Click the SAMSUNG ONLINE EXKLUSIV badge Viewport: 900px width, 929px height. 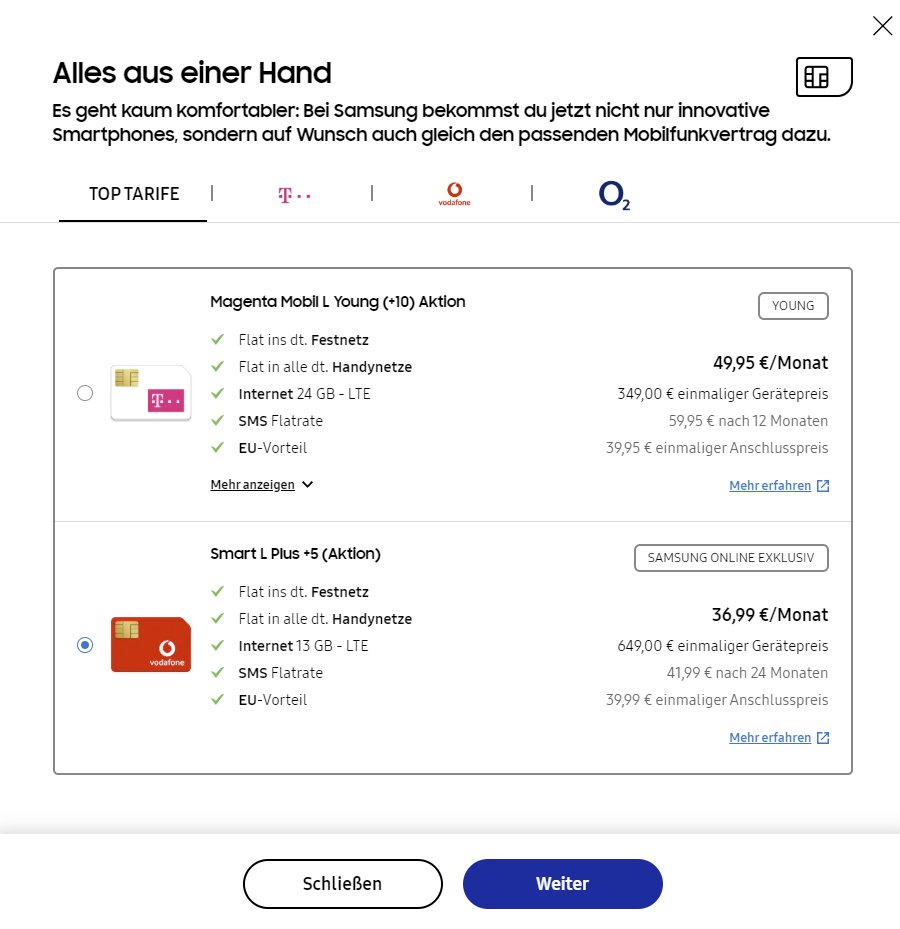(x=731, y=558)
